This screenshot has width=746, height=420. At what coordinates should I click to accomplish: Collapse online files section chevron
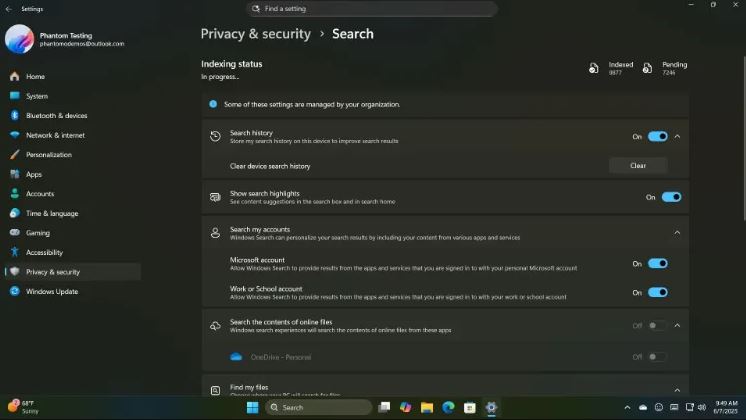[x=677, y=326]
